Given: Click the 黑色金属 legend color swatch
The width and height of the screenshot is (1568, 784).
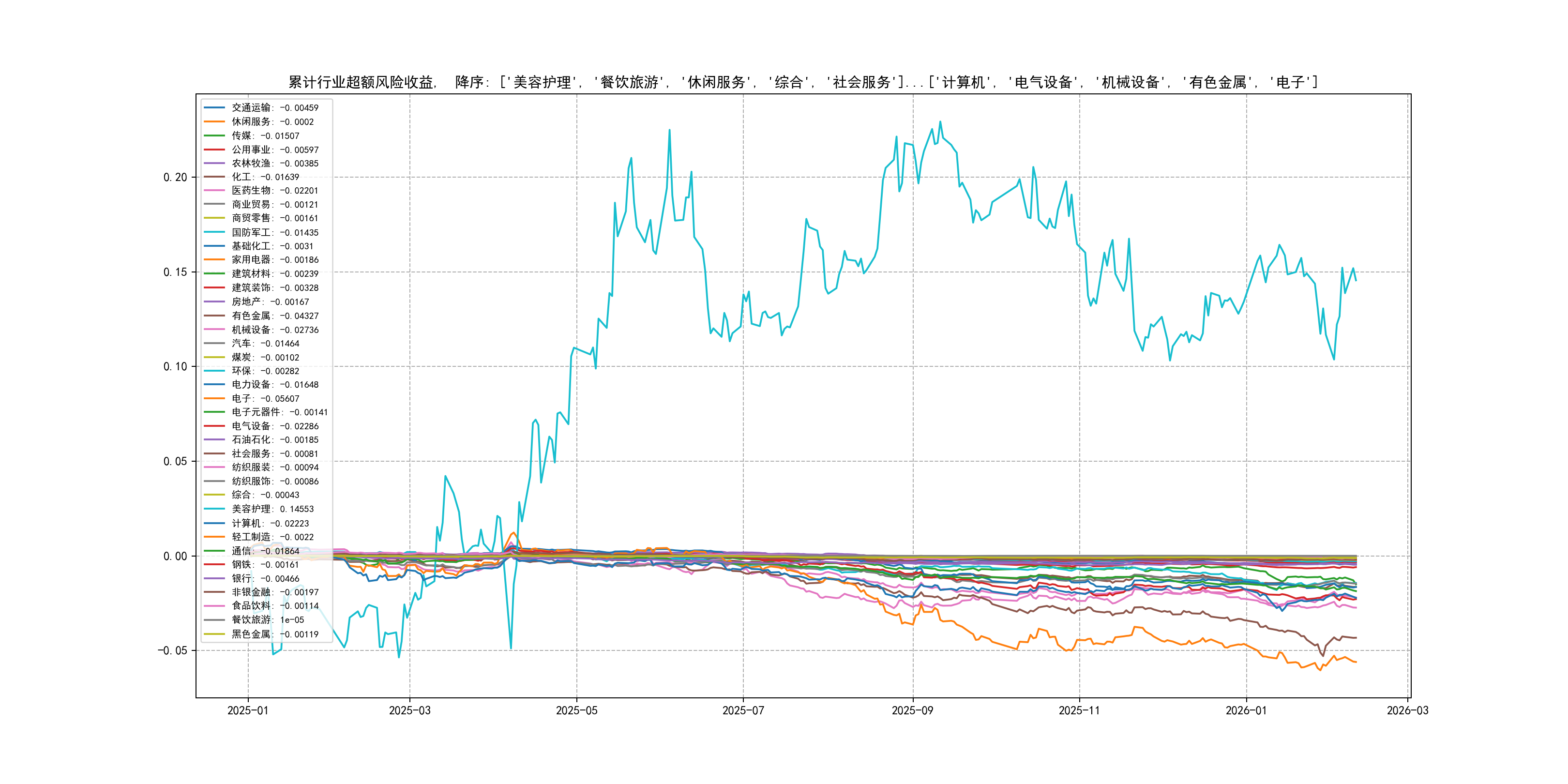Looking at the screenshot, I should click(x=214, y=634).
